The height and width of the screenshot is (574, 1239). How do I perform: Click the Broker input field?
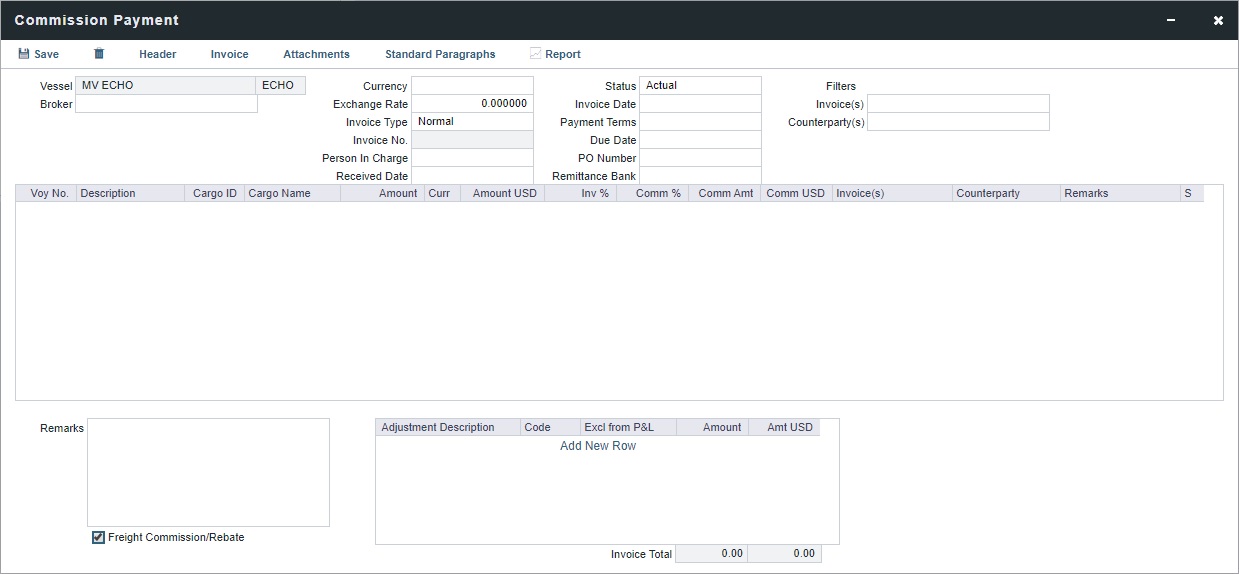(x=166, y=104)
